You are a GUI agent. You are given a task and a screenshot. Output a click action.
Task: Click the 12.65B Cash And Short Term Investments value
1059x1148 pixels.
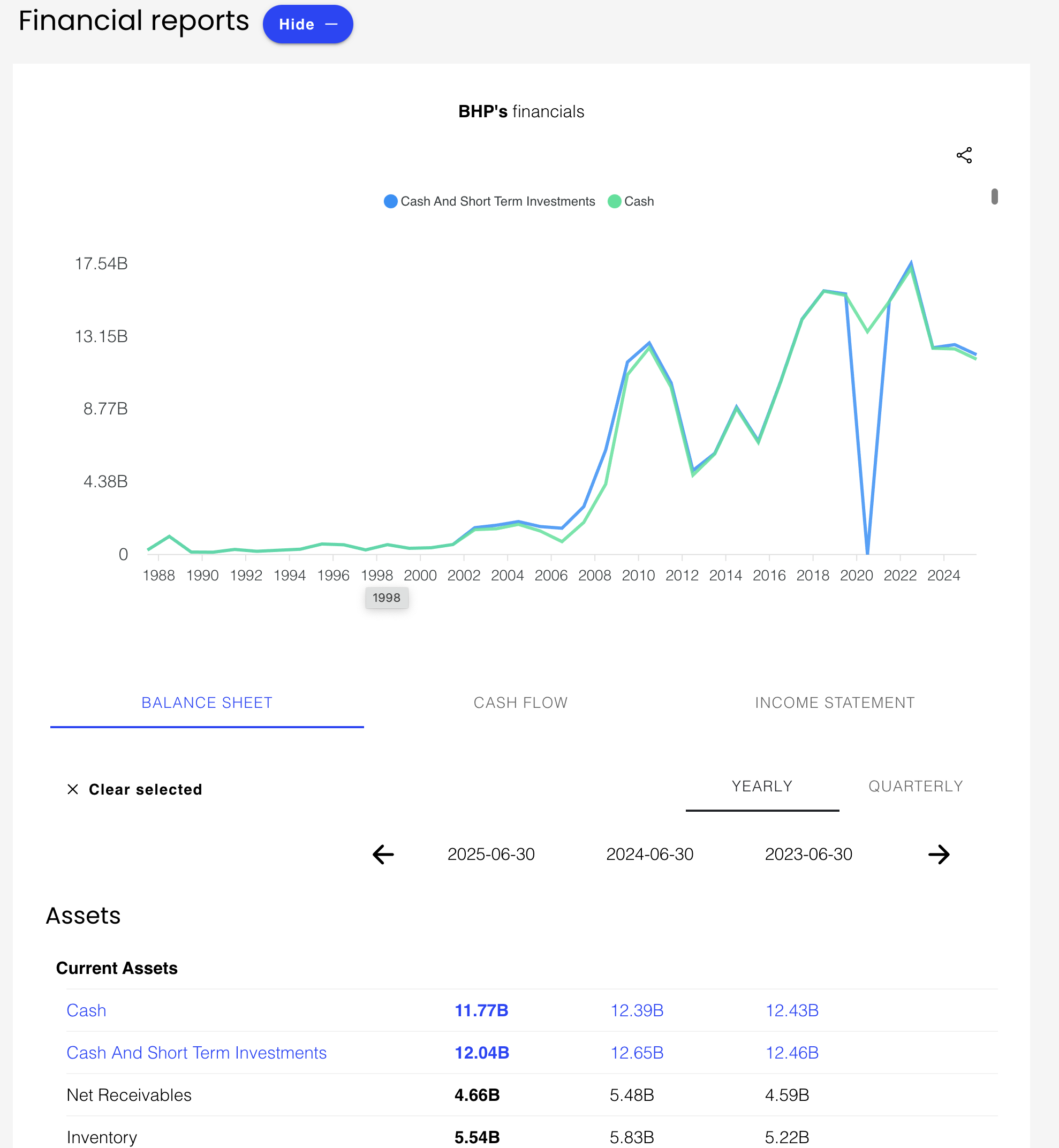point(636,1053)
